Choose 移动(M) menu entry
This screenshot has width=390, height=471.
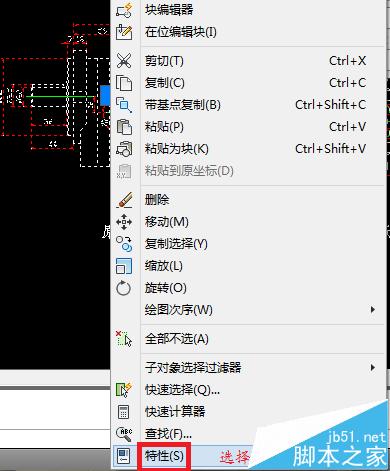tap(166, 222)
